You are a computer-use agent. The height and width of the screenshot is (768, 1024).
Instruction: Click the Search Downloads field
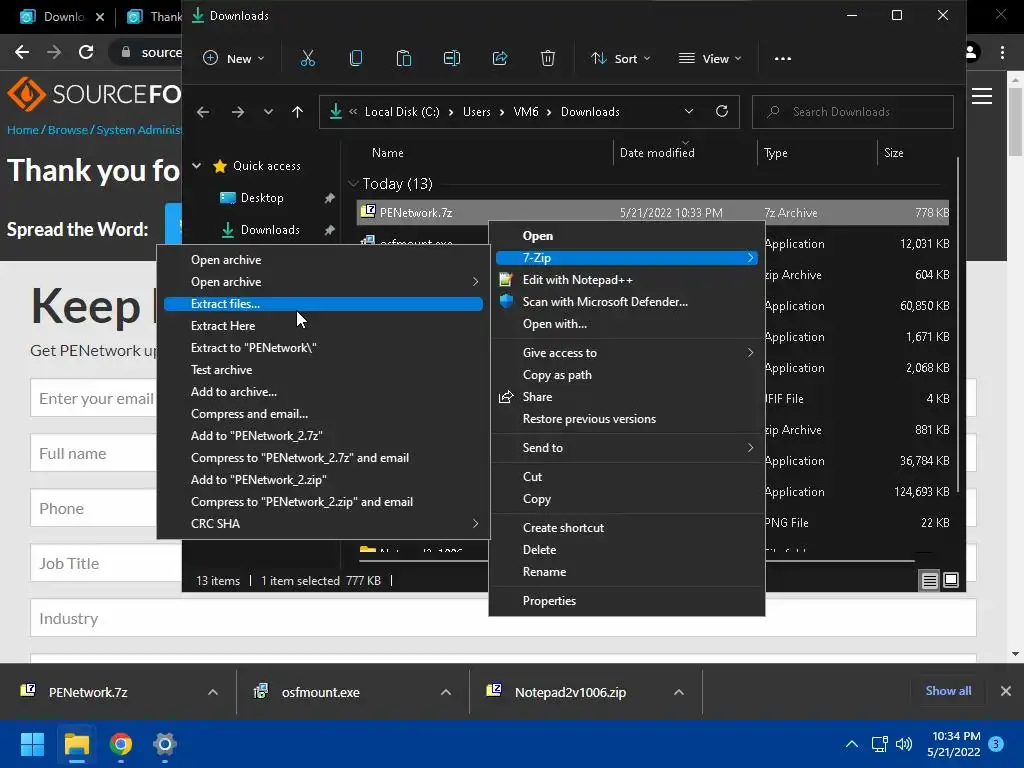(853, 112)
